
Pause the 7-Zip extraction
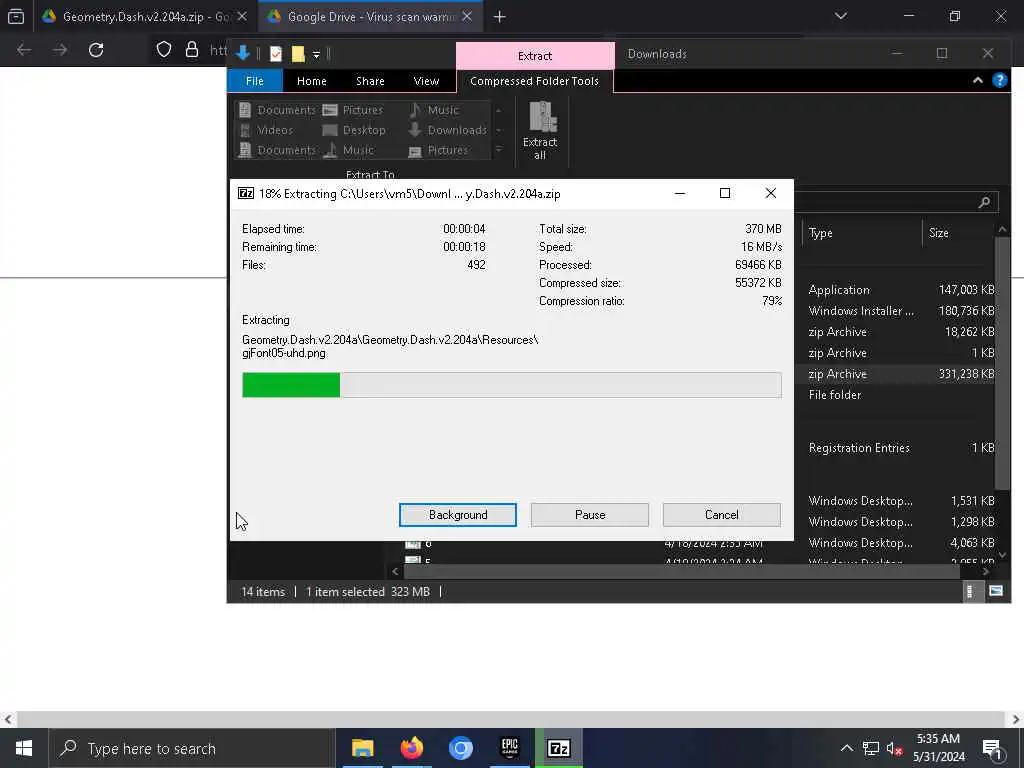[x=590, y=515]
